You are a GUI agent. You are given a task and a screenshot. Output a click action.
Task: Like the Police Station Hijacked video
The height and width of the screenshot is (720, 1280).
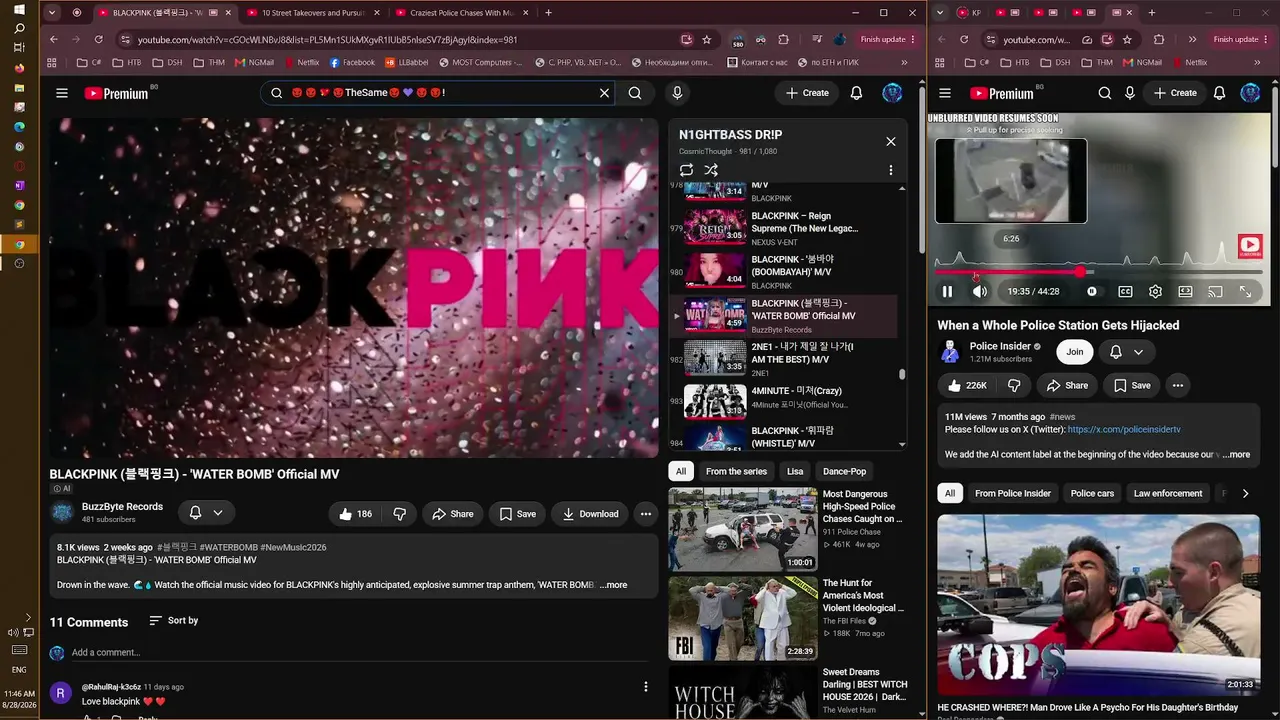(x=967, y=385)
